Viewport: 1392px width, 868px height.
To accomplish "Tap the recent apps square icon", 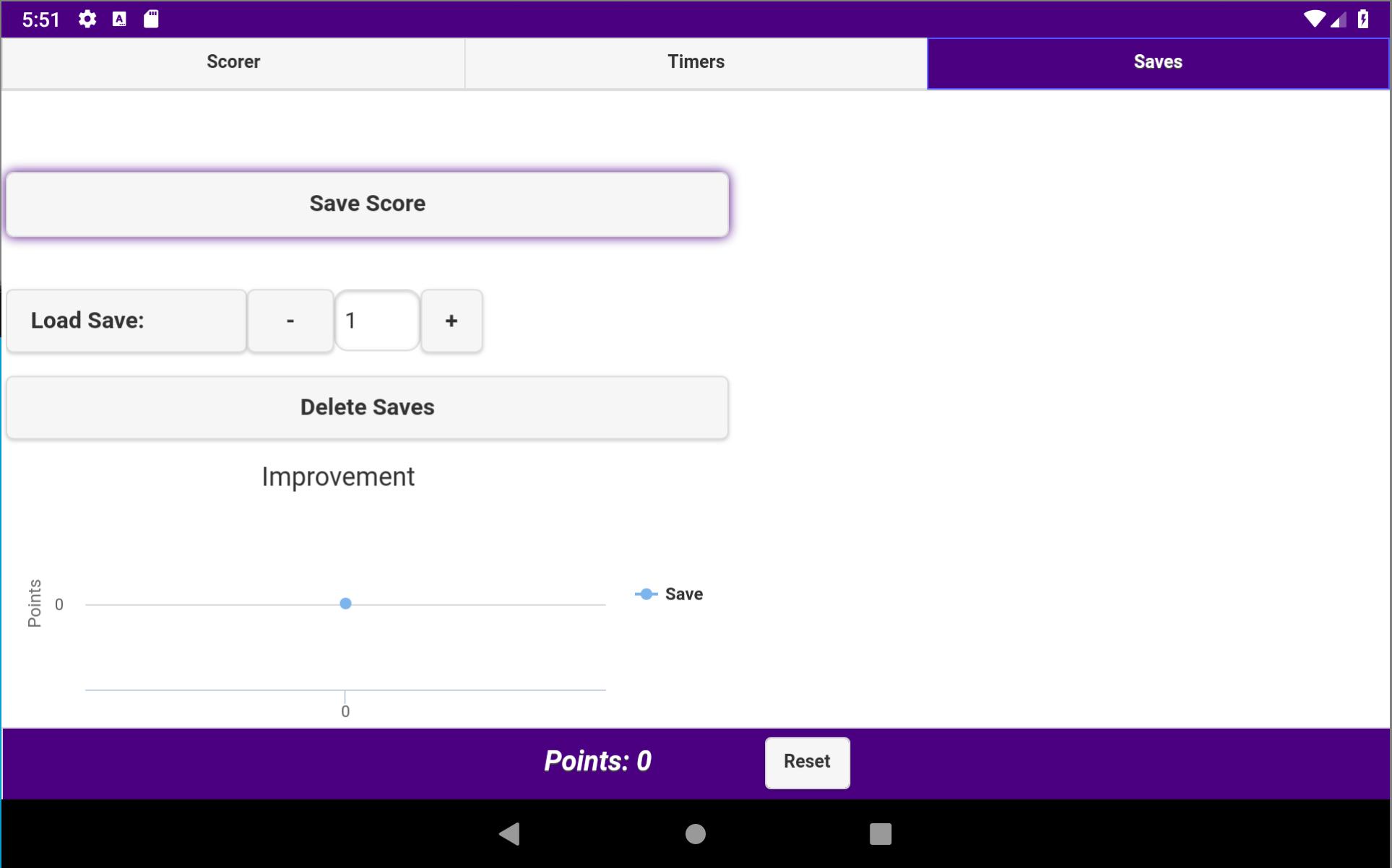I will [881, 834].
